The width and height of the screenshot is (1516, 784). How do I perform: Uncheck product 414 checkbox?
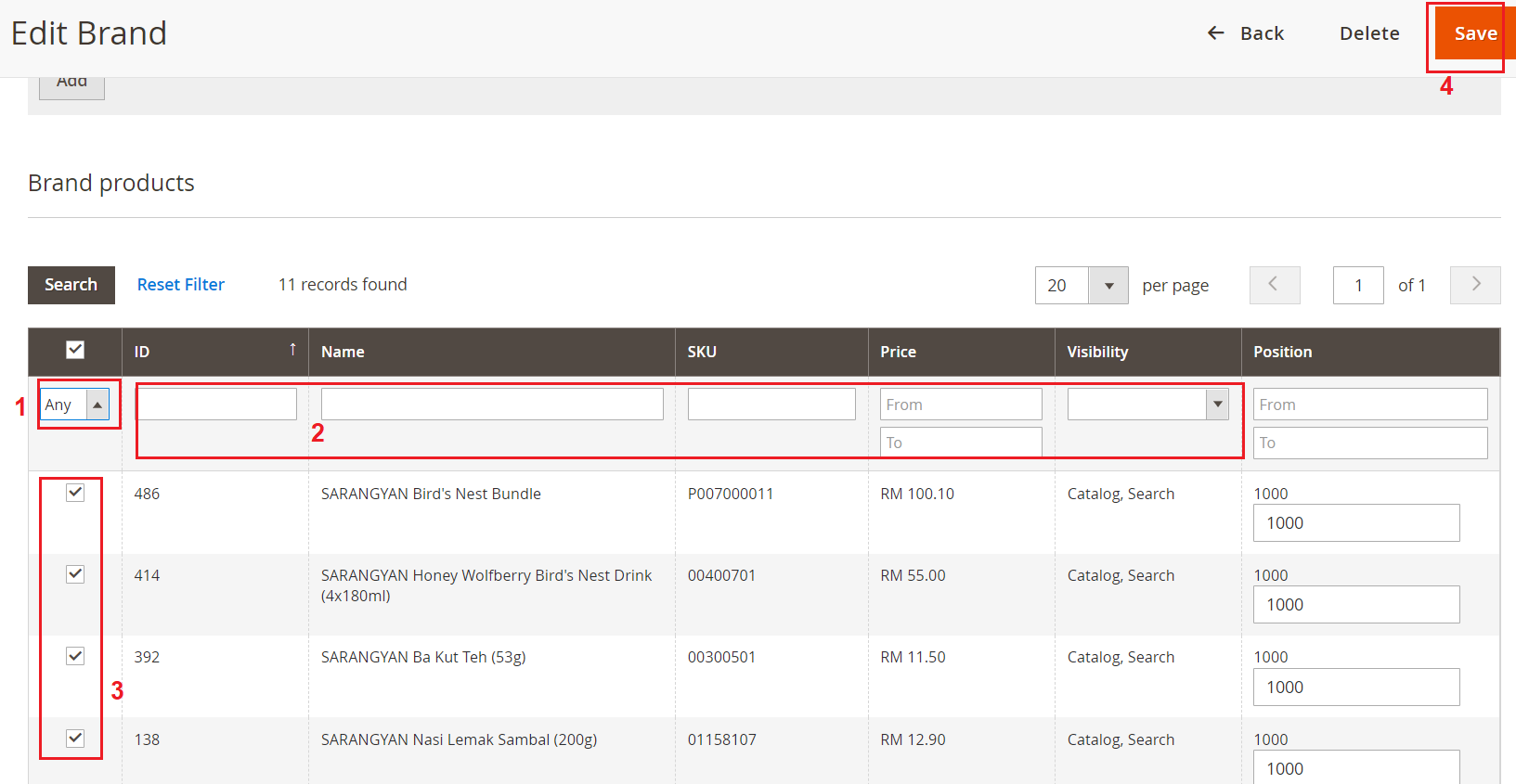75,574
